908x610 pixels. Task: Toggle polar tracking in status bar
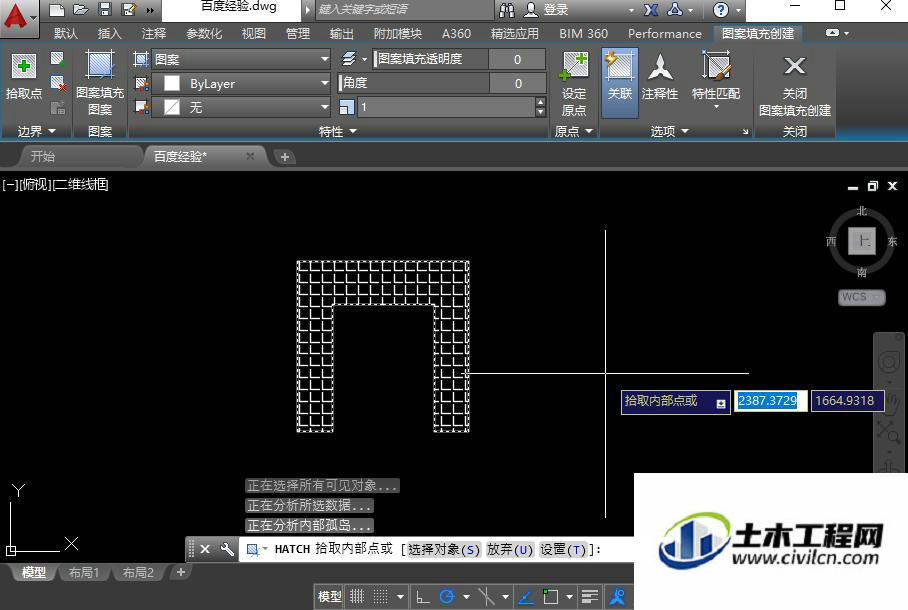447,597
